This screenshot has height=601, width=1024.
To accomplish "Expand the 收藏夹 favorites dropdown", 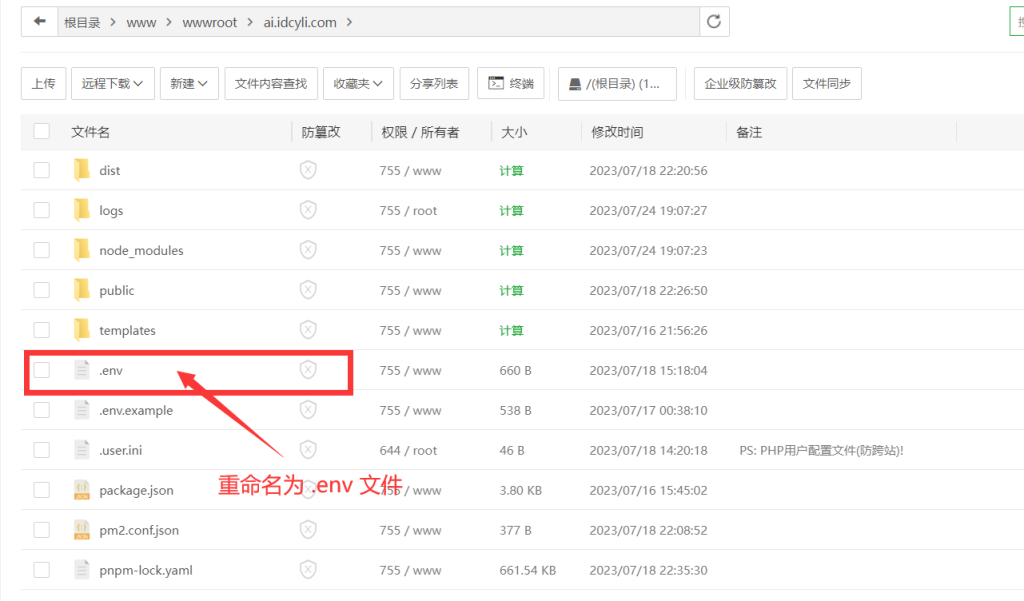I will [358, 84].
